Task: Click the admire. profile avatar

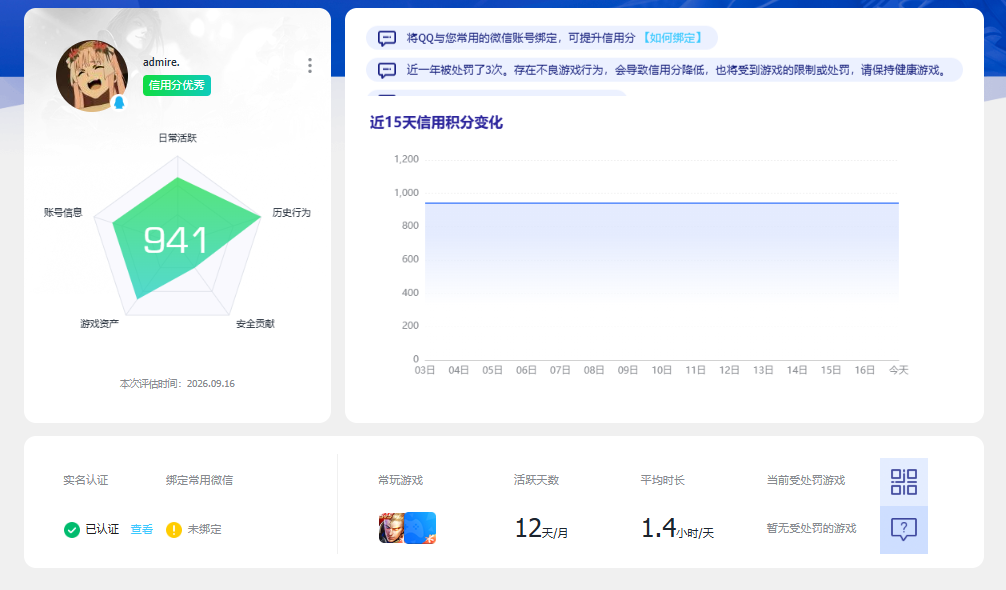Action: pos(92,76)
